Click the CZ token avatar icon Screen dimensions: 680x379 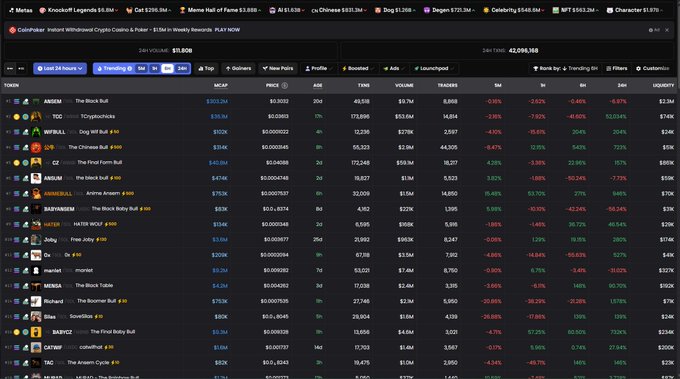point(36,163)
